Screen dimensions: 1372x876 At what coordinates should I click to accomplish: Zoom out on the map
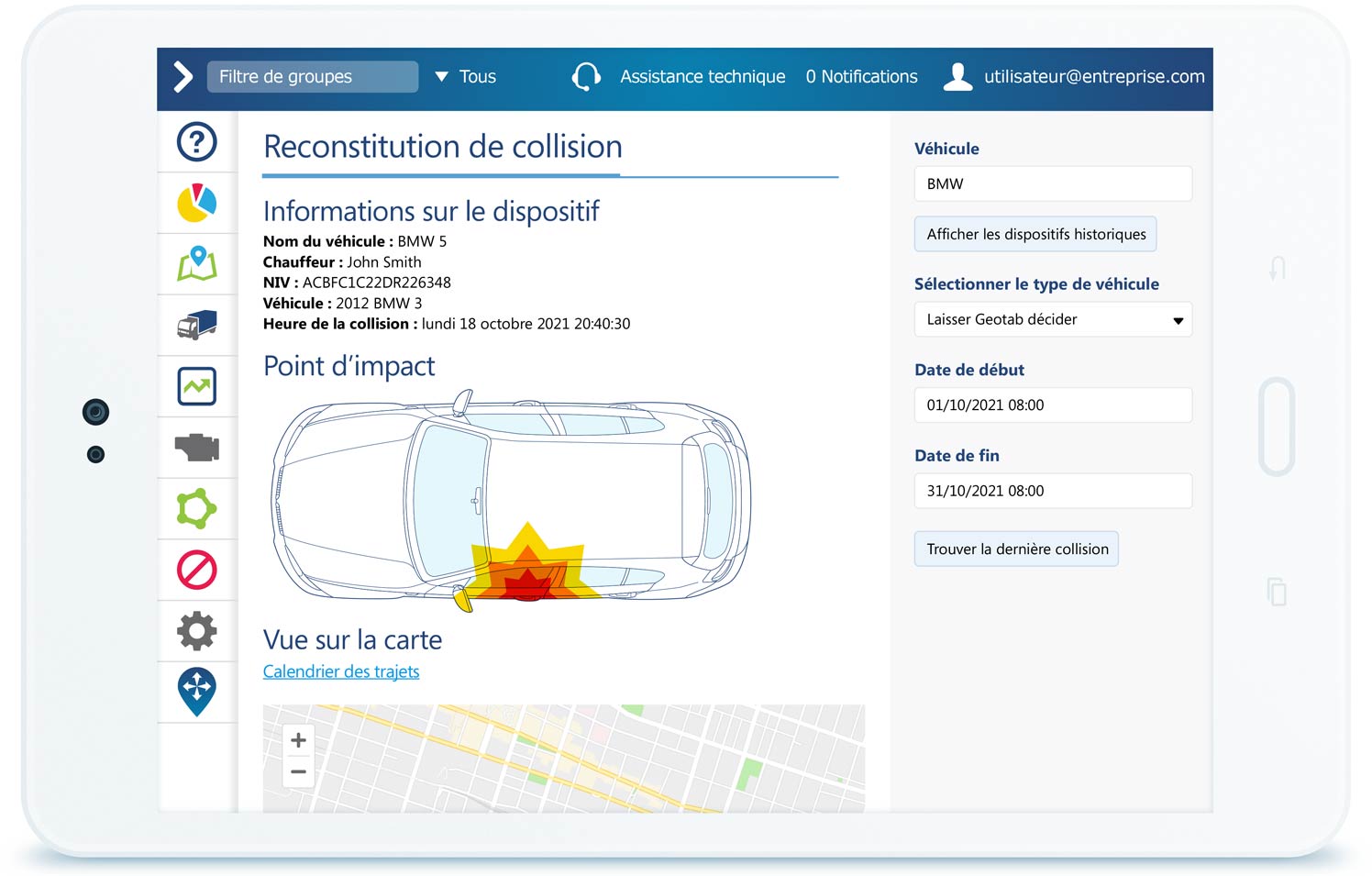coord(298,772)
